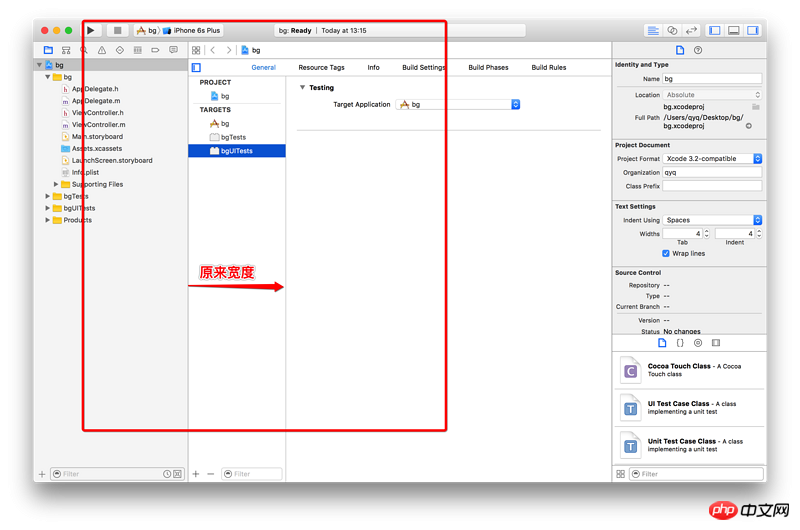Expand the bgTests folder
Viewport: 800px width, 530px height.
point(47,196)
